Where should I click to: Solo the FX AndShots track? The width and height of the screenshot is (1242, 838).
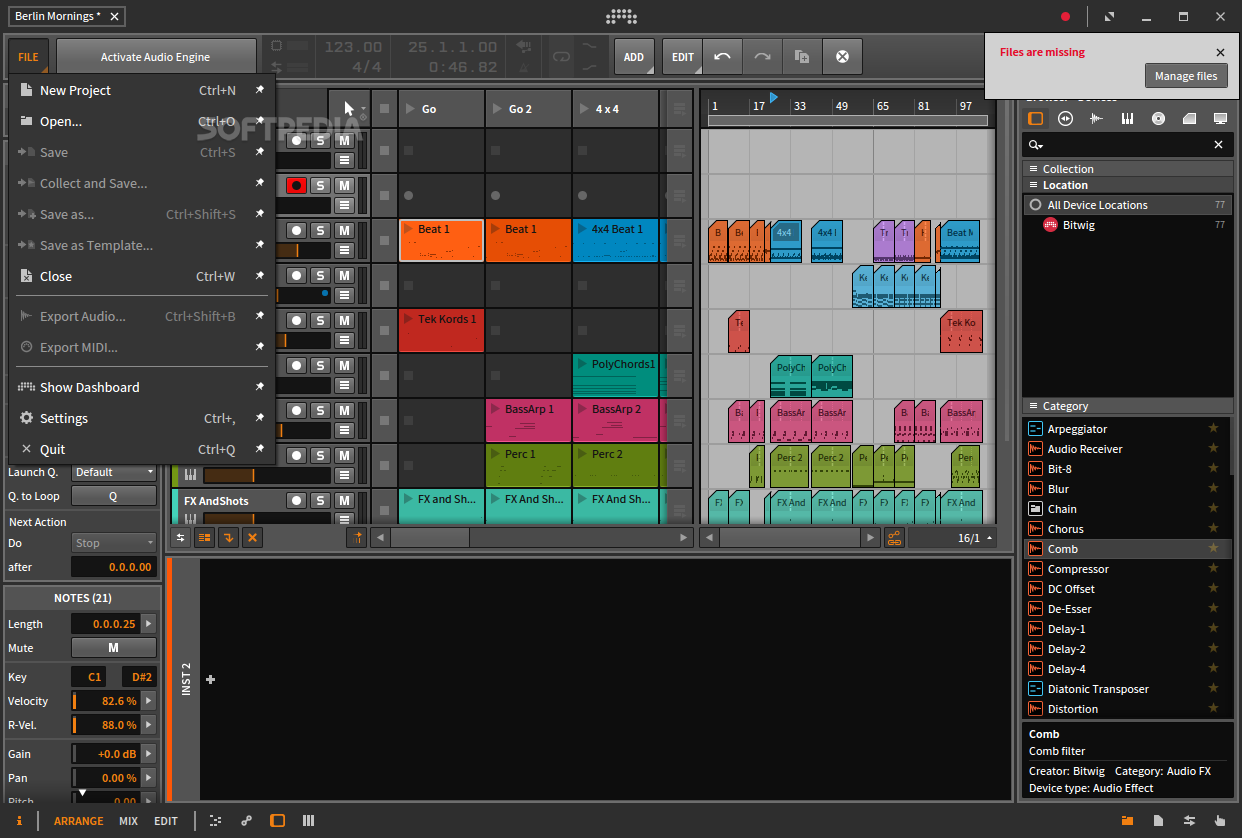(320, 500)
